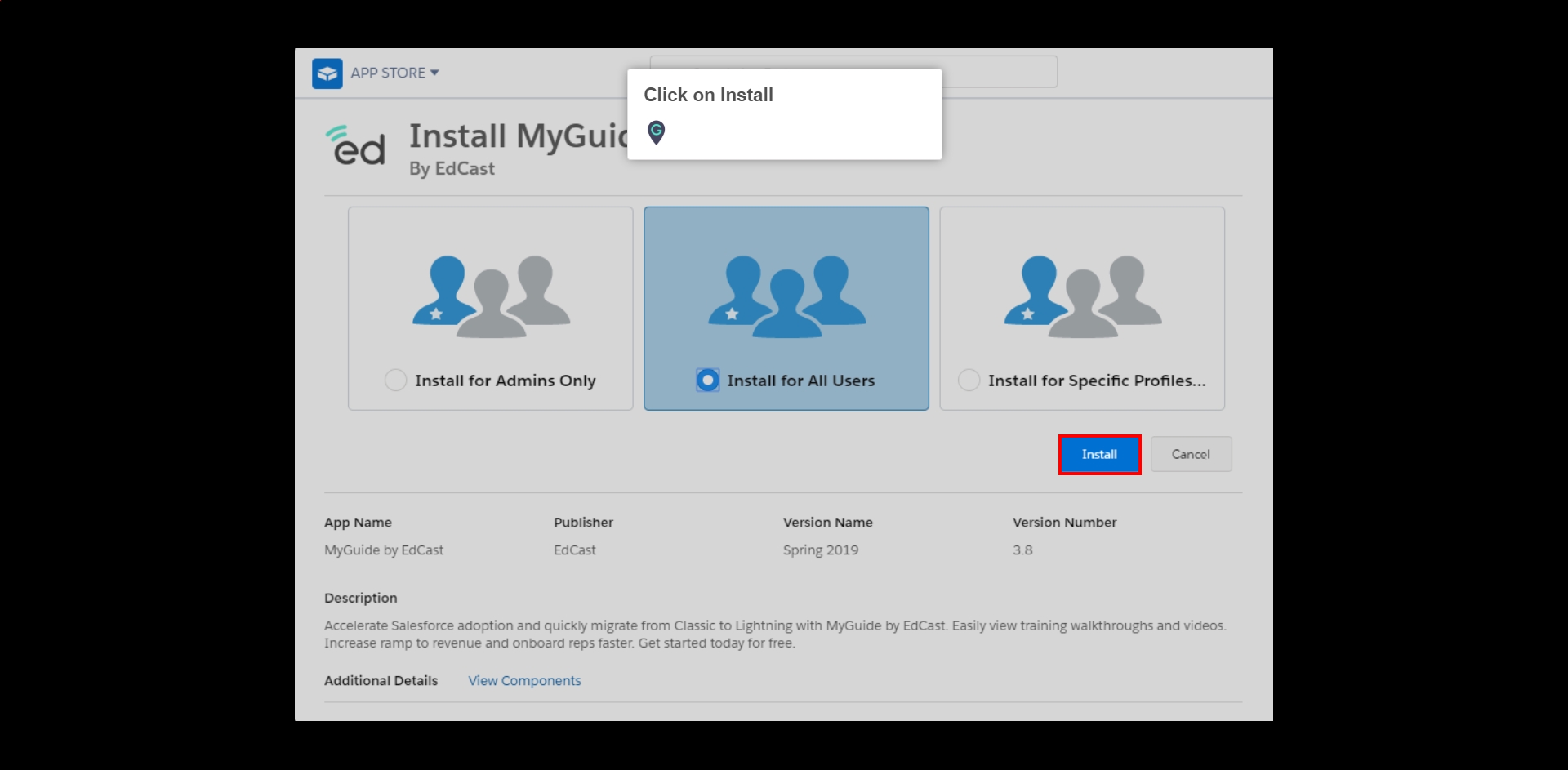Click the 'EdCast' publisher value
Viewport: 1568px width, 770px height.
[575, 550]
